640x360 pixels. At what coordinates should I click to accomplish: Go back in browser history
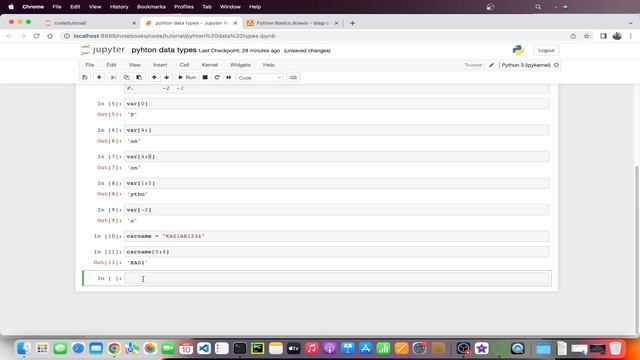9,36
